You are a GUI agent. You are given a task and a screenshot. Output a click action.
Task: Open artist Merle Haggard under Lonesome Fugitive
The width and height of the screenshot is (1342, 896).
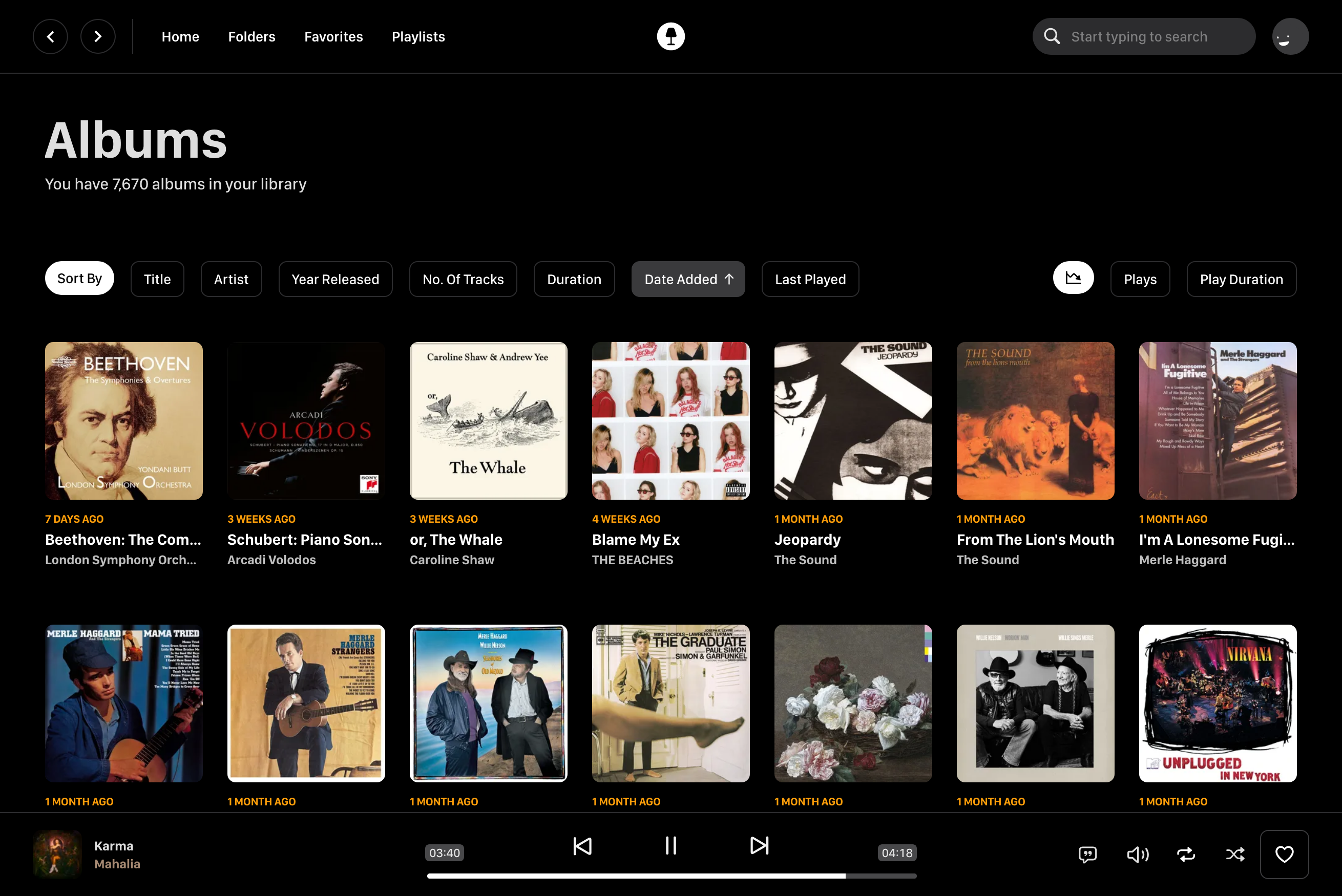coord(1183,560)
